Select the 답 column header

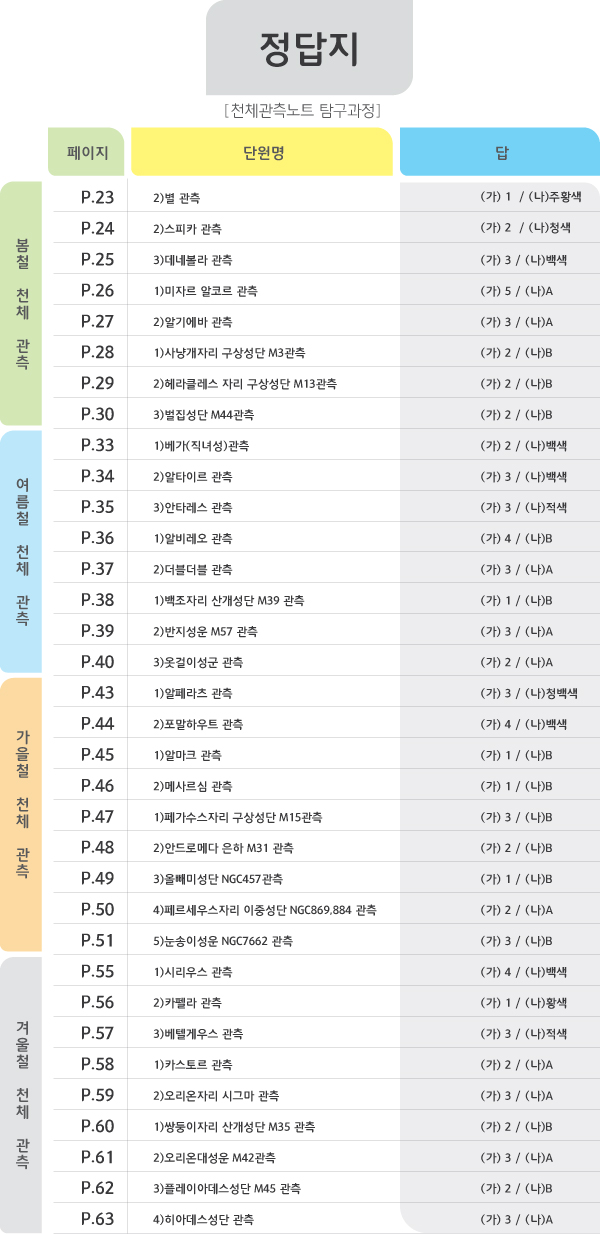501,153
